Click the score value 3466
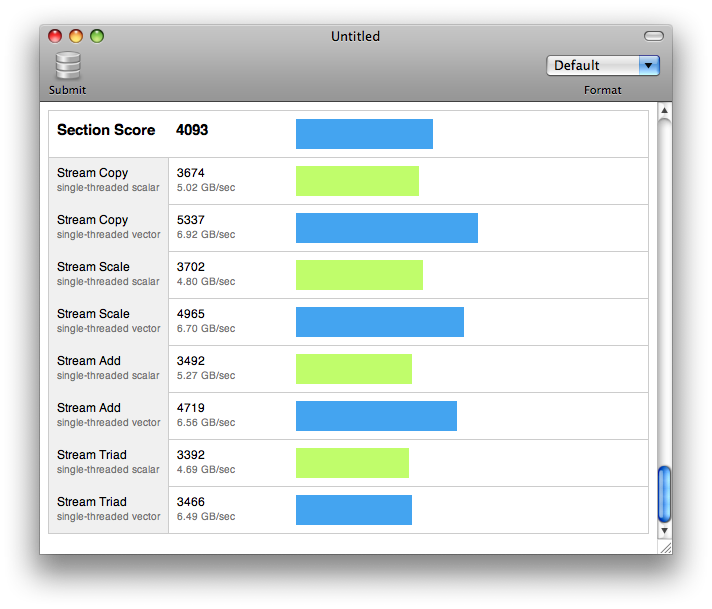The image size is (712, 609). pyautogui.click(x=191, y=502)
